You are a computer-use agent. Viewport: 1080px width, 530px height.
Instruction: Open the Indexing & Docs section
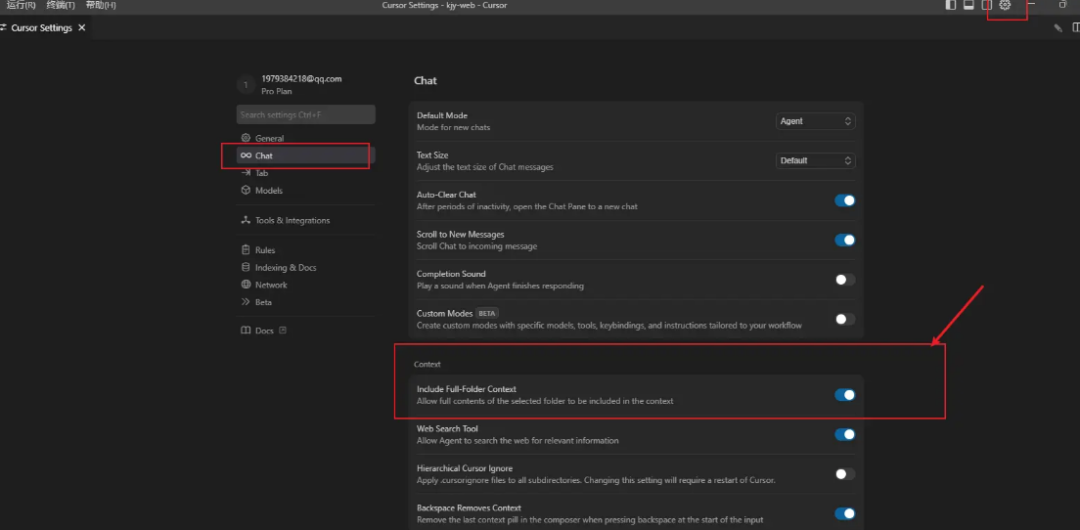coord(285,268)
